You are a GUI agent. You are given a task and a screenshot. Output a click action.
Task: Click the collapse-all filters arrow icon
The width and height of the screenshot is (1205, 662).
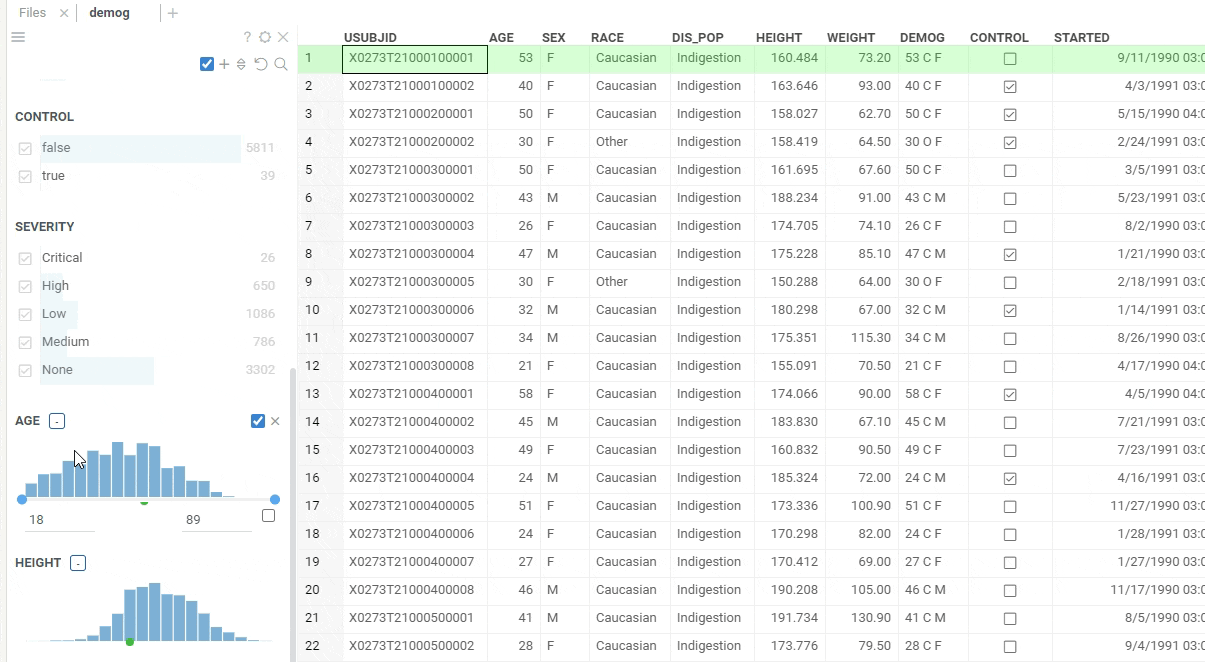239,63
